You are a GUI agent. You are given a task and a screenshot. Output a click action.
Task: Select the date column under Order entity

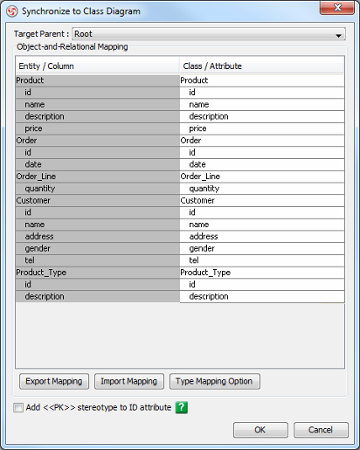pos(98,165)
